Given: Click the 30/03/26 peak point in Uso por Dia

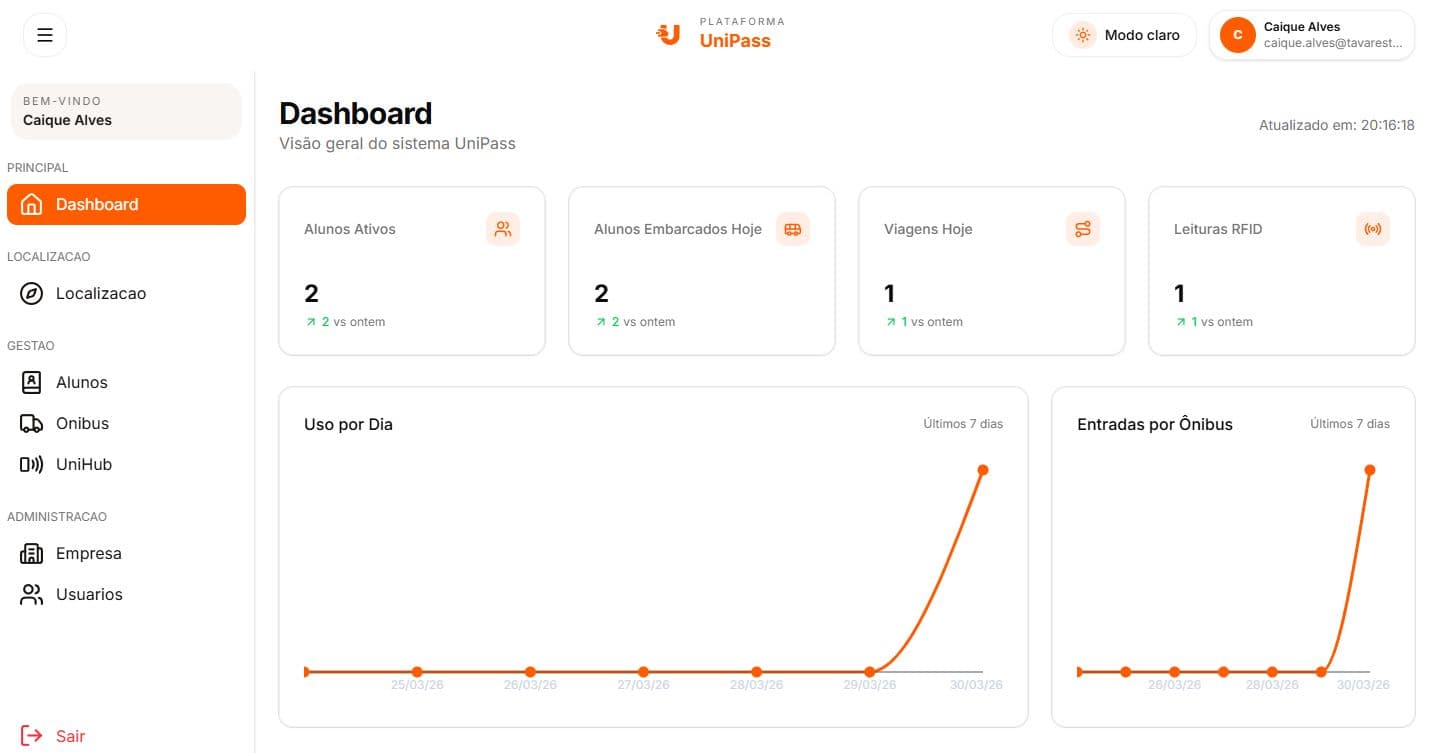Looking at the screenshot, I should 983,470.
